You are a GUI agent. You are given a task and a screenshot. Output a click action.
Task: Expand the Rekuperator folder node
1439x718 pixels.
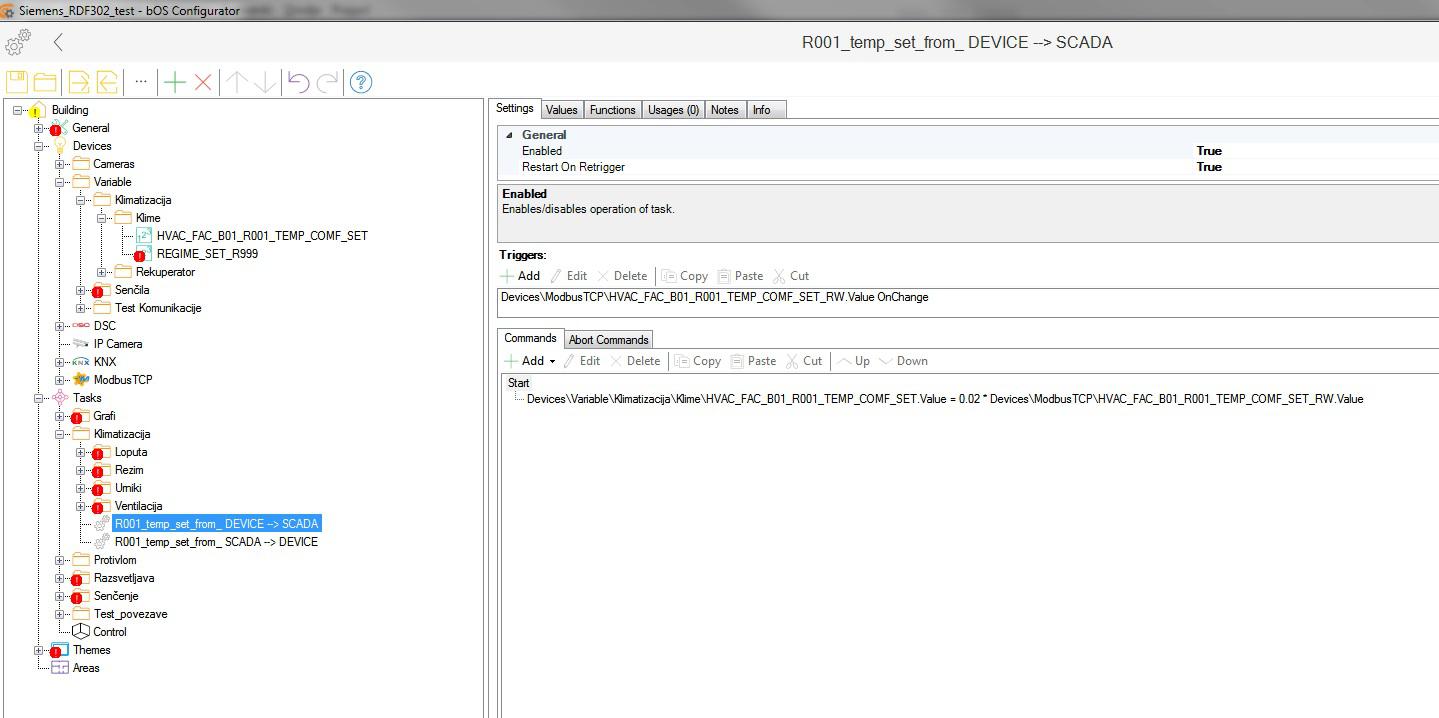coord(102,272)
